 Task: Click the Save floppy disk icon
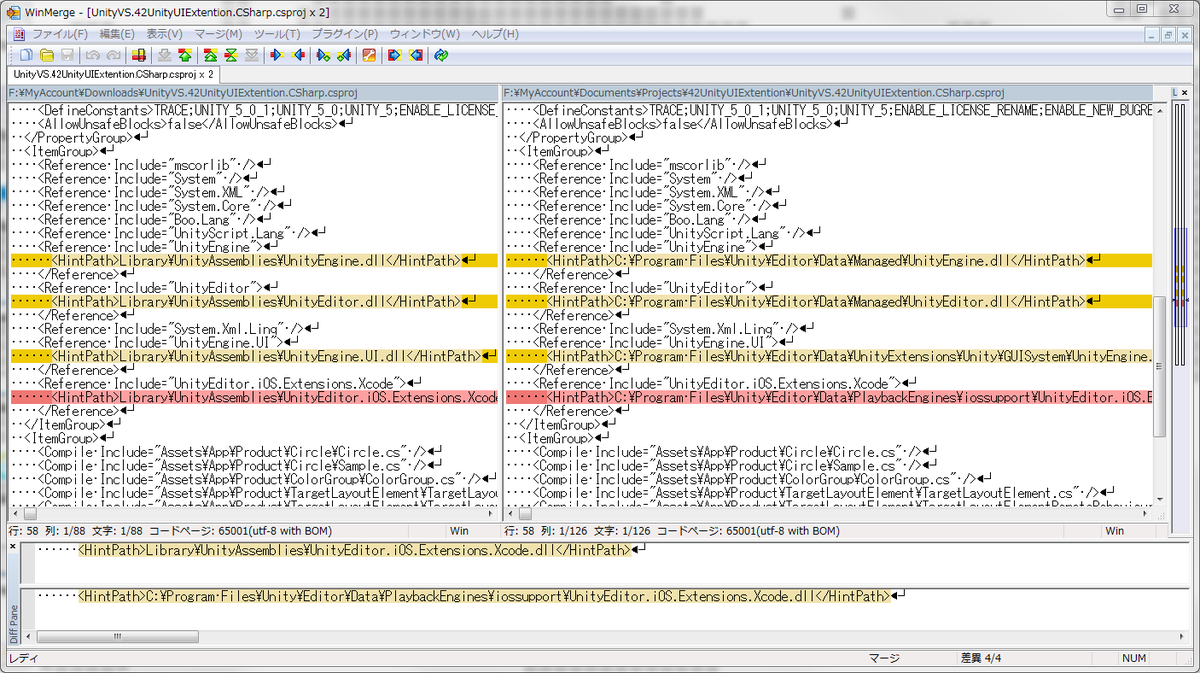[x=67, y=55]
